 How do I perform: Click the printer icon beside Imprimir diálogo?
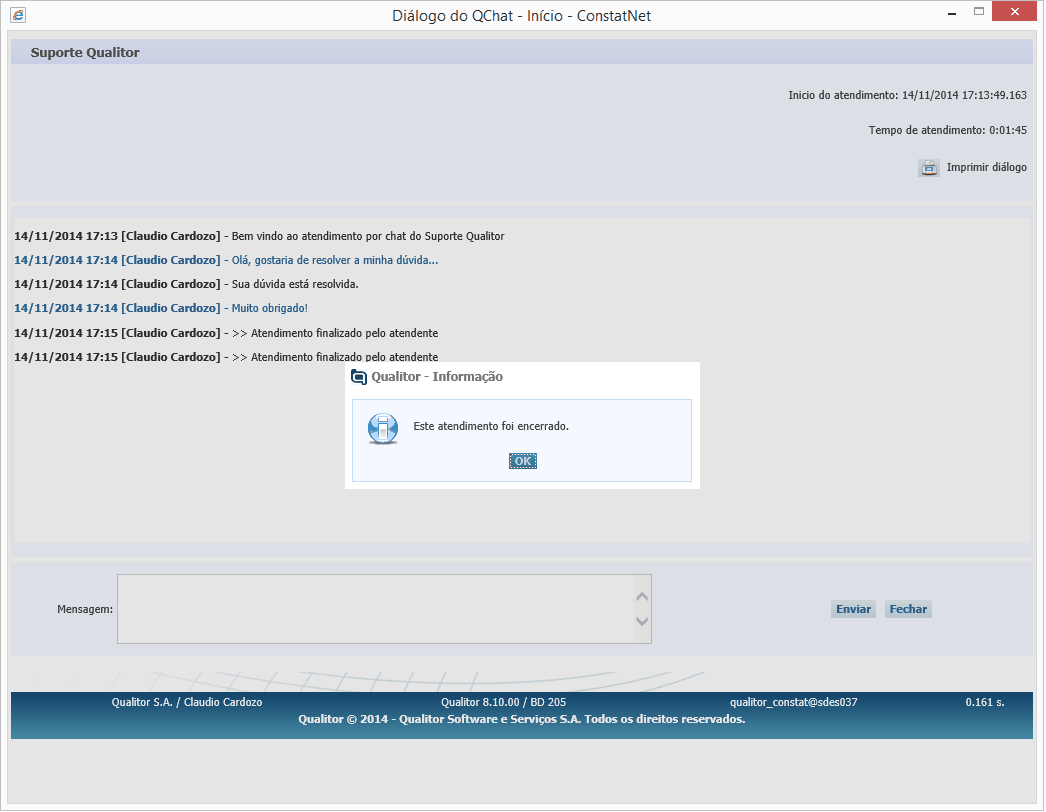(x=928, y=168)
